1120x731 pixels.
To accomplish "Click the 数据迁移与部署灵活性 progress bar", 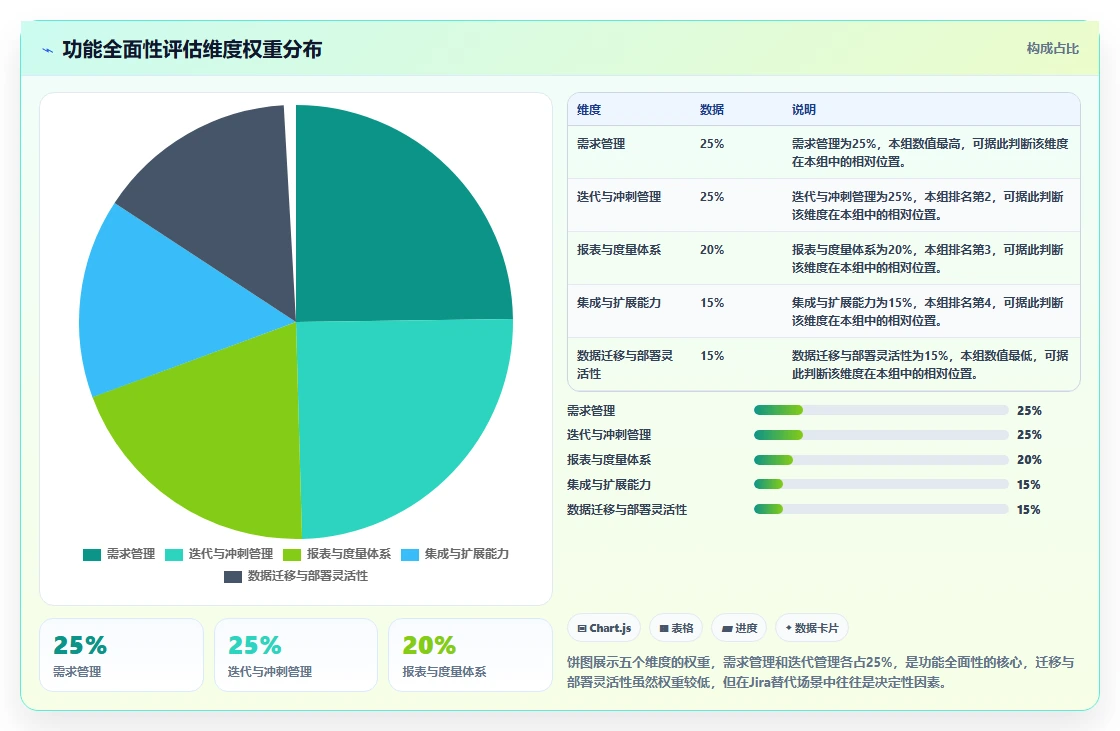I will (881, 509).
